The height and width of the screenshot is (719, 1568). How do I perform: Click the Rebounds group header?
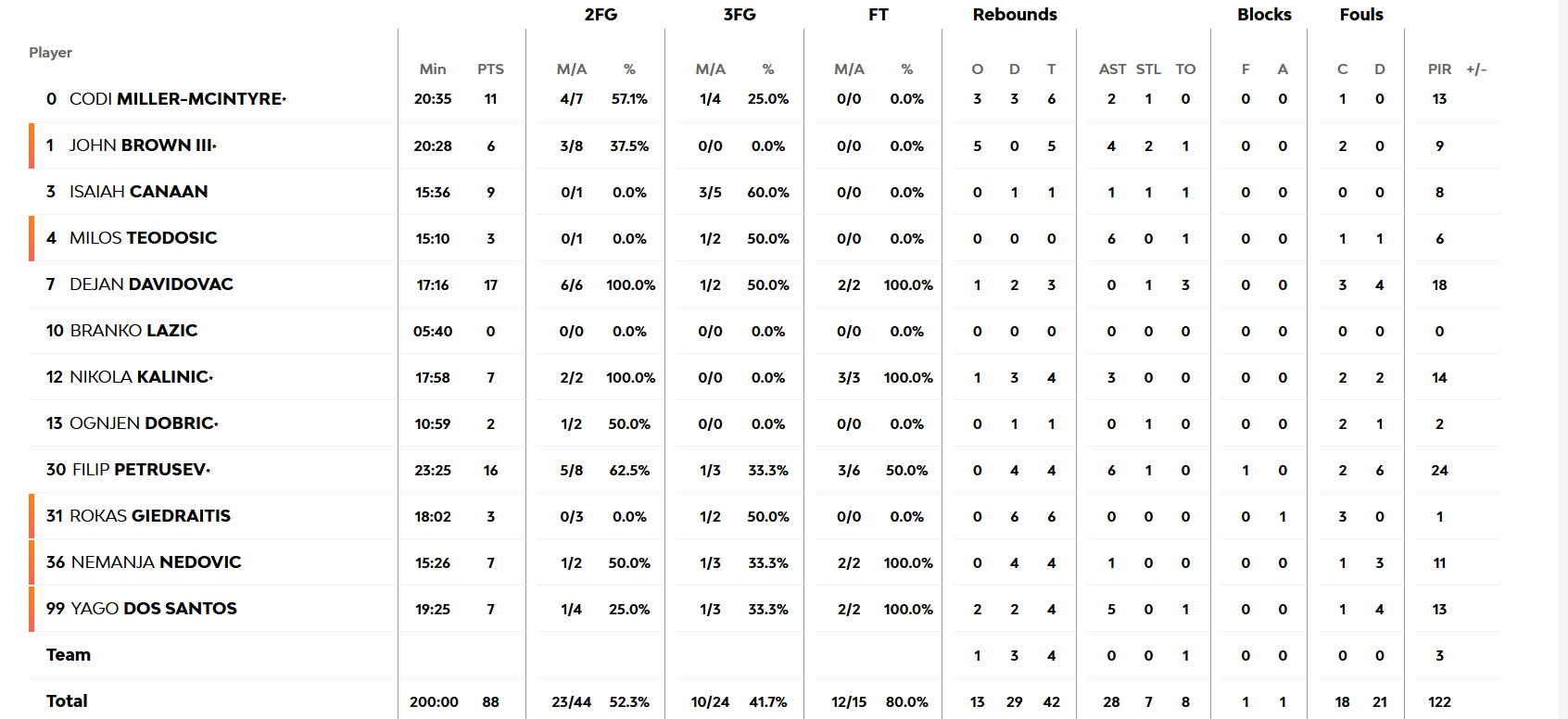pos(1015,15)
